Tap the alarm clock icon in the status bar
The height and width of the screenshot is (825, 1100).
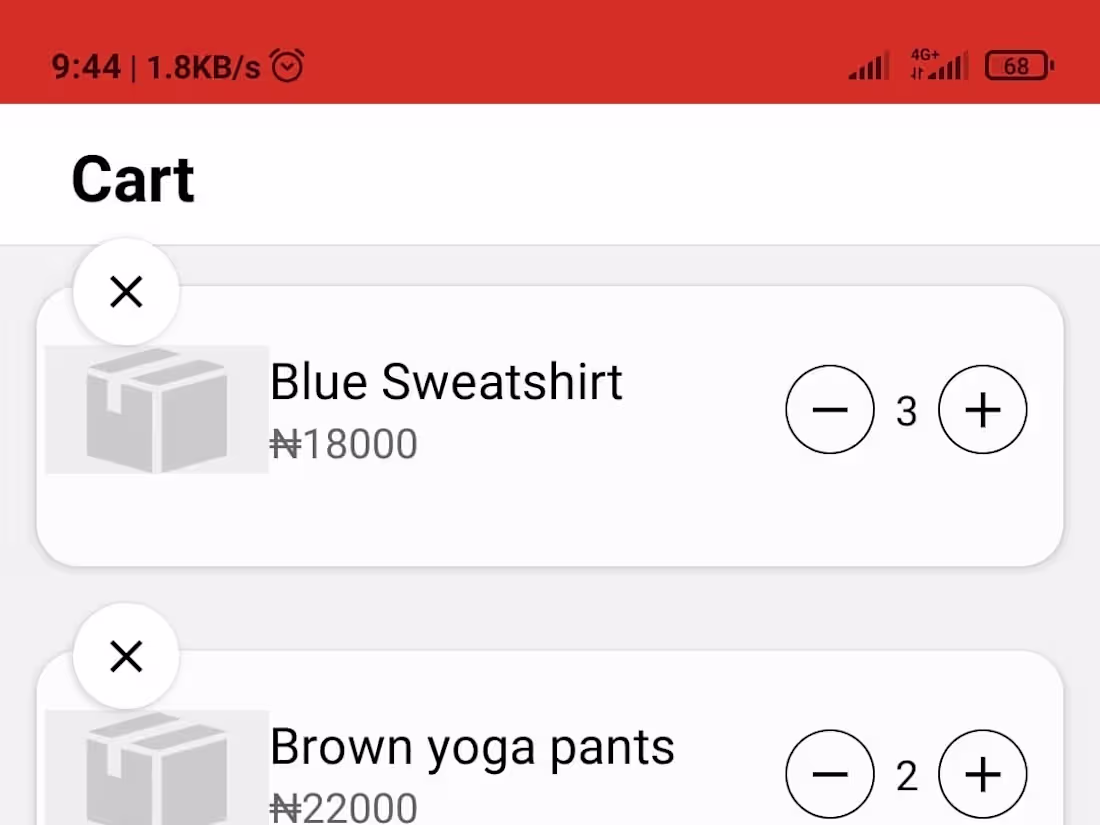pyautogui.click(x=287, y=65)
